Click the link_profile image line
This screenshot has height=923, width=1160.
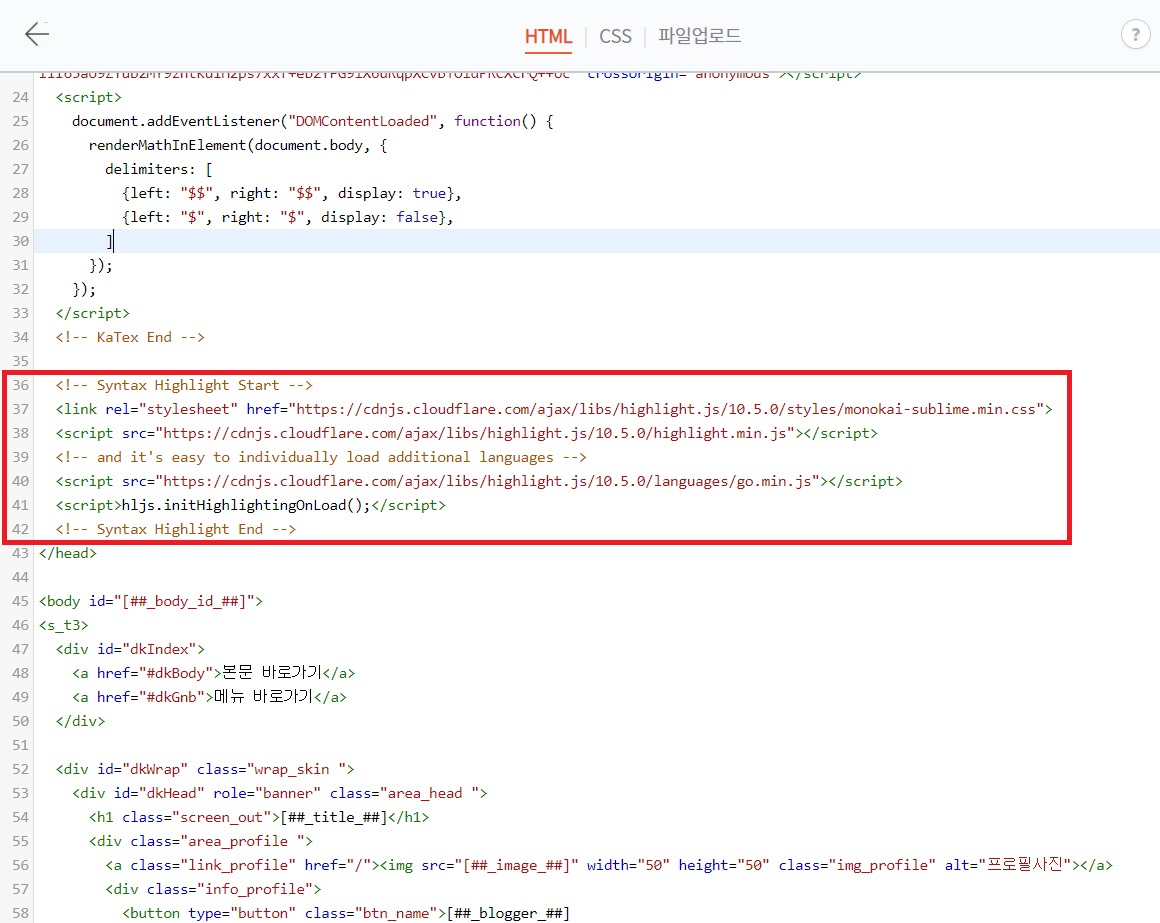[x=608, y=865]
